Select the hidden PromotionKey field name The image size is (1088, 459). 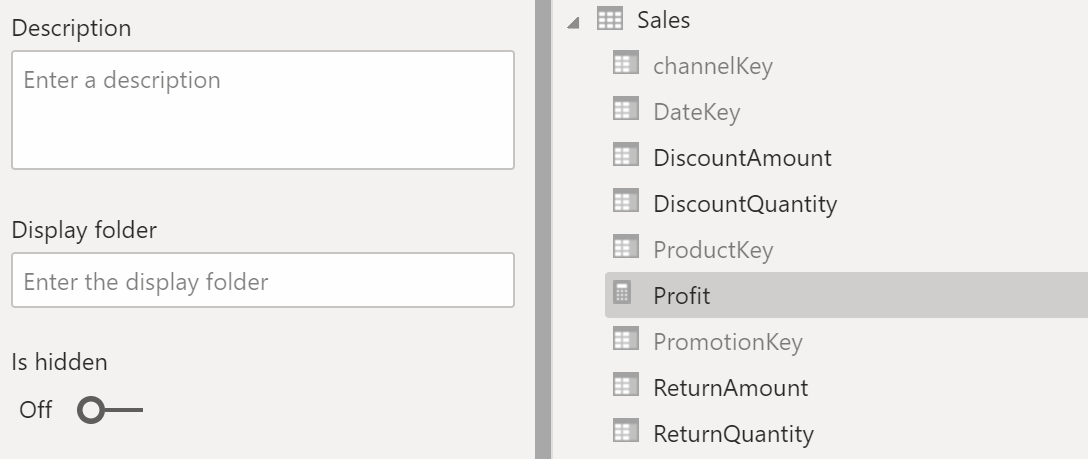tap(727, 342)
